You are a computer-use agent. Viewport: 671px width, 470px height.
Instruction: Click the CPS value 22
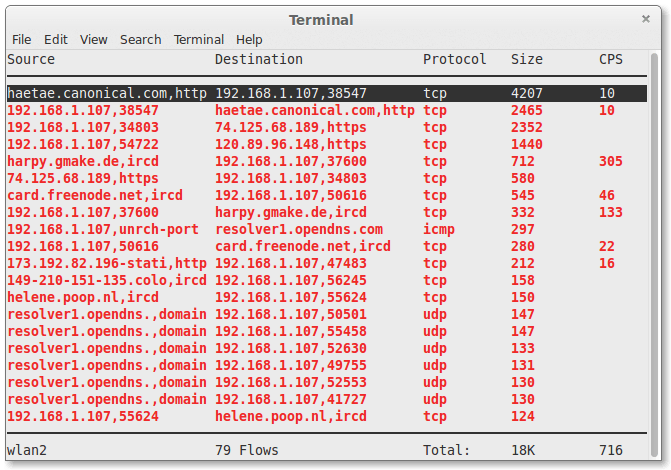coord(607,246)
